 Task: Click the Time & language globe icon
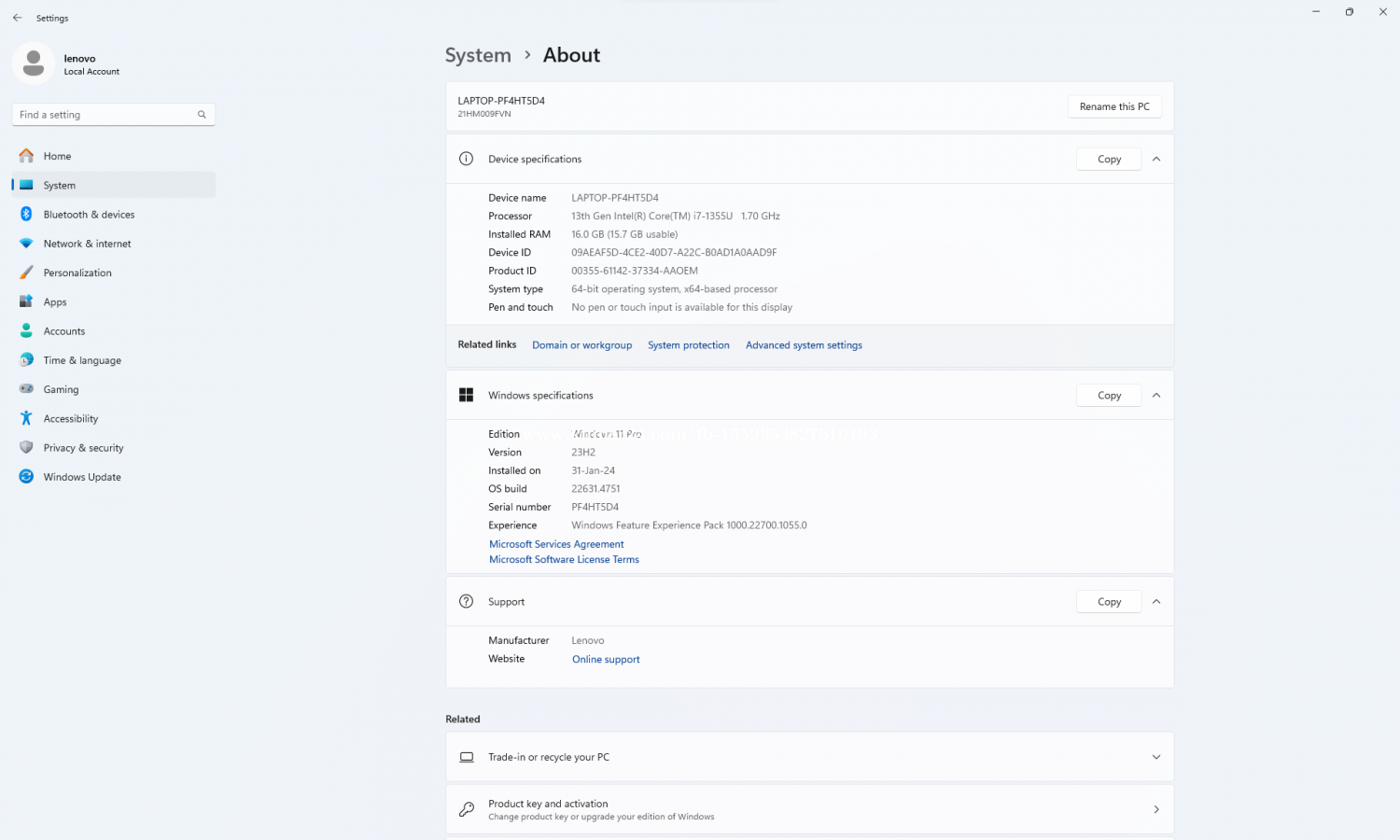tap(26, 359)
